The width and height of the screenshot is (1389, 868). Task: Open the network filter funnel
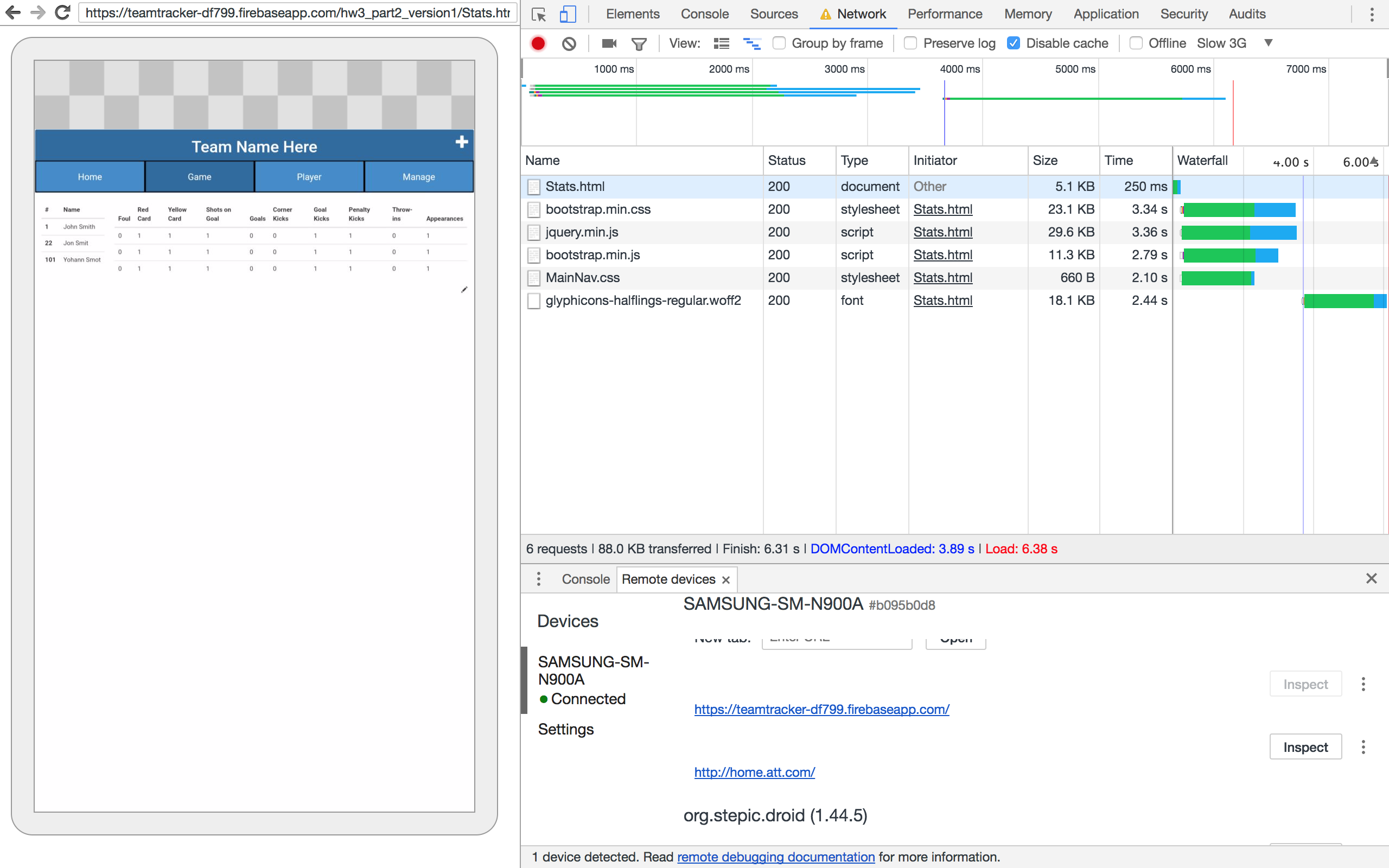click(639, 43)
